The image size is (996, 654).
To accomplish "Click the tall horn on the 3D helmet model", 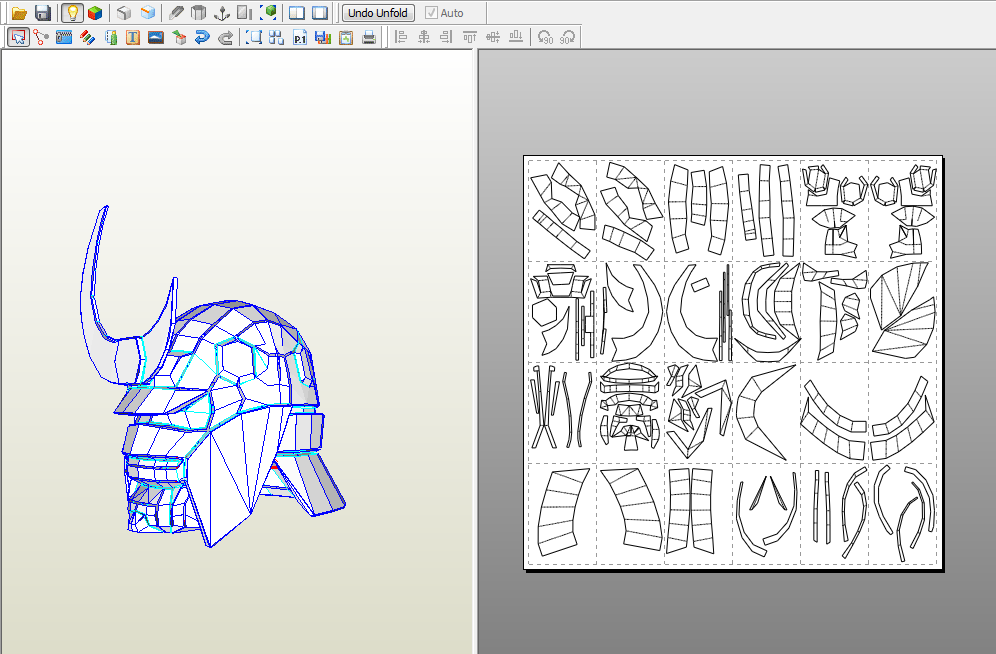I will tap(90, 292).
